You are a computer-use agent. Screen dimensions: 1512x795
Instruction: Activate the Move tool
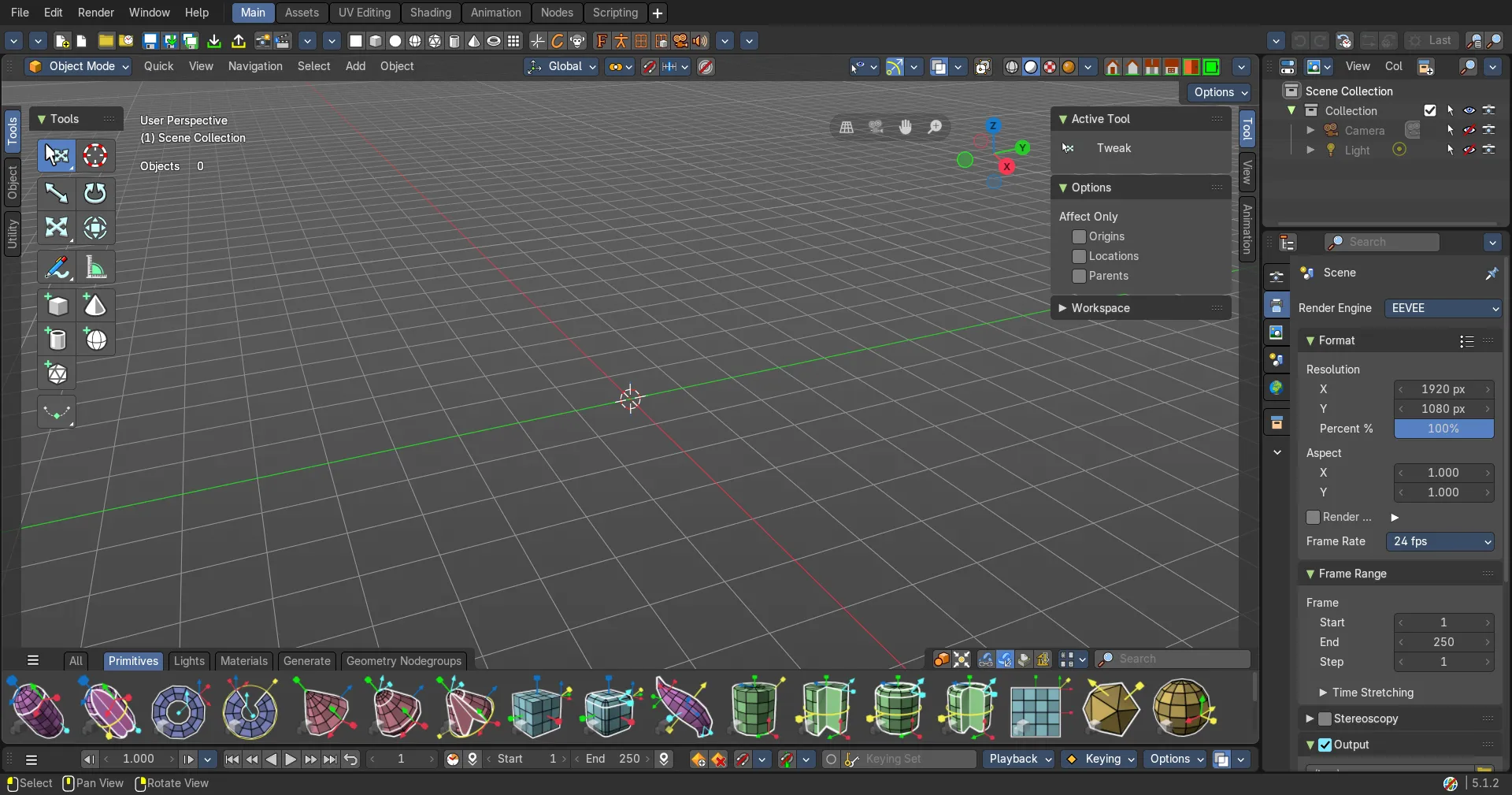pyautogui.click(x=57, y=193)
